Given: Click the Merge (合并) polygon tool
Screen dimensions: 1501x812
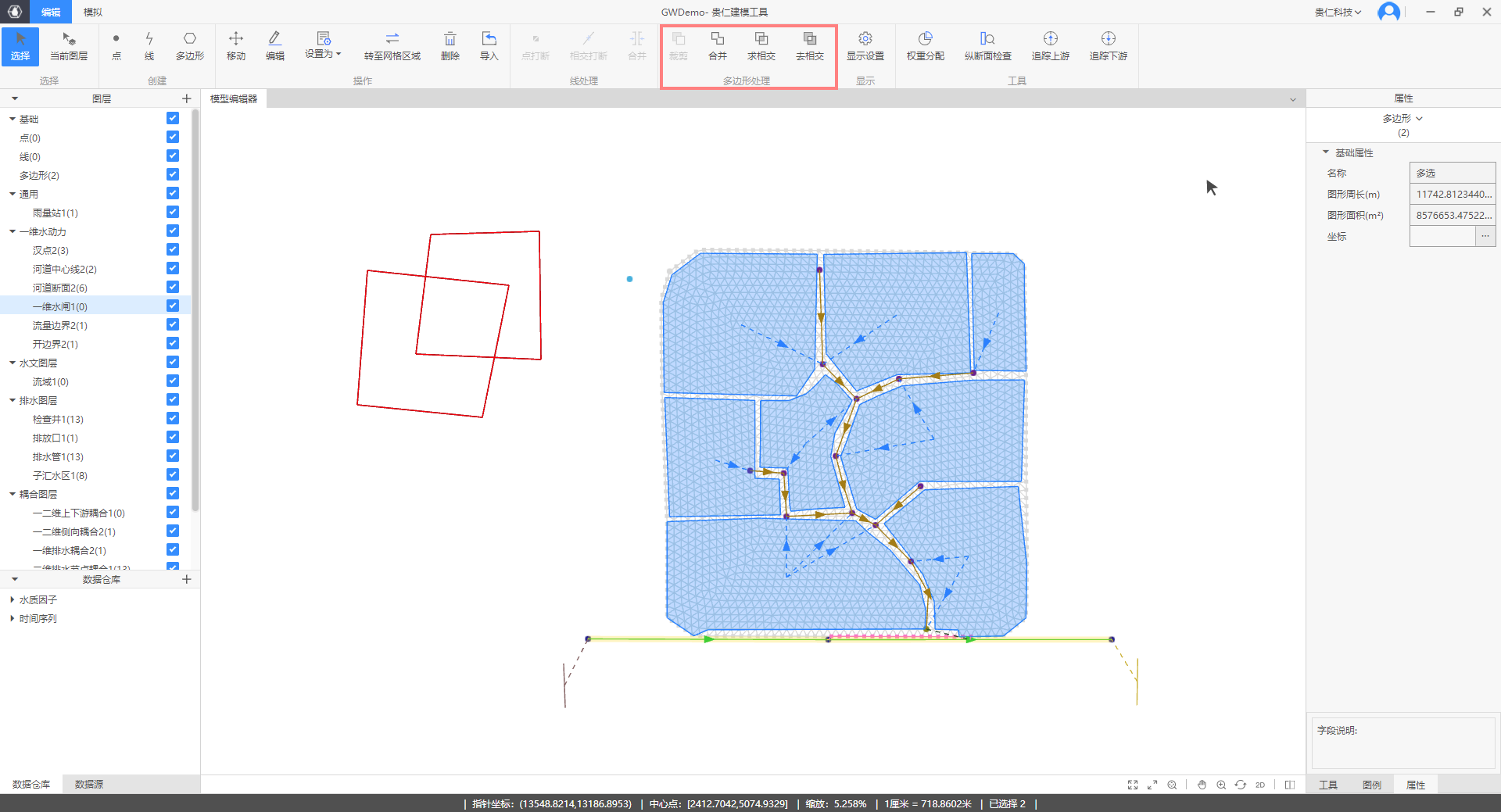Looking at the screenshot, I should coord(717,45).
